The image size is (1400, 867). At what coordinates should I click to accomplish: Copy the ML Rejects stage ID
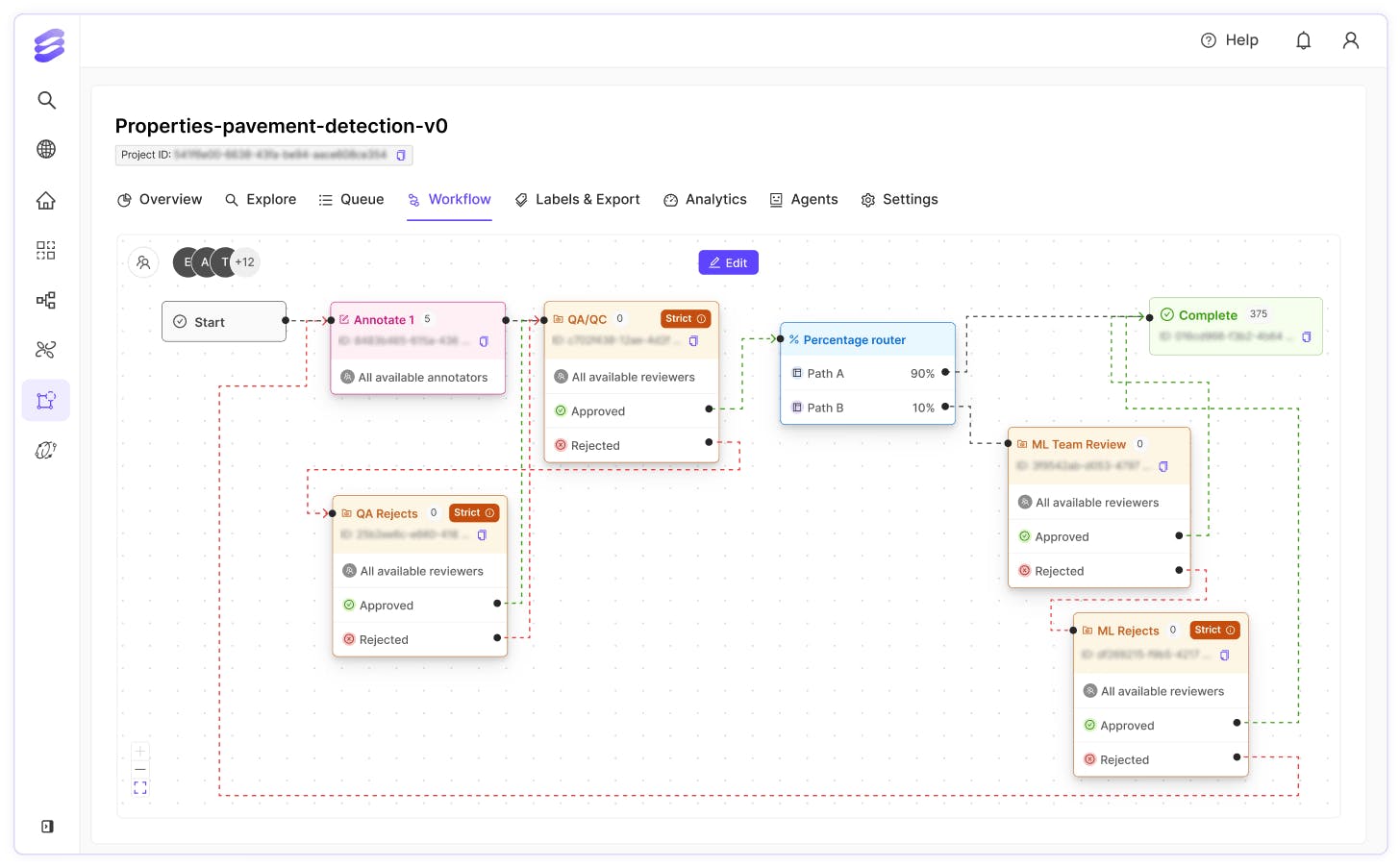point(1224,656)
